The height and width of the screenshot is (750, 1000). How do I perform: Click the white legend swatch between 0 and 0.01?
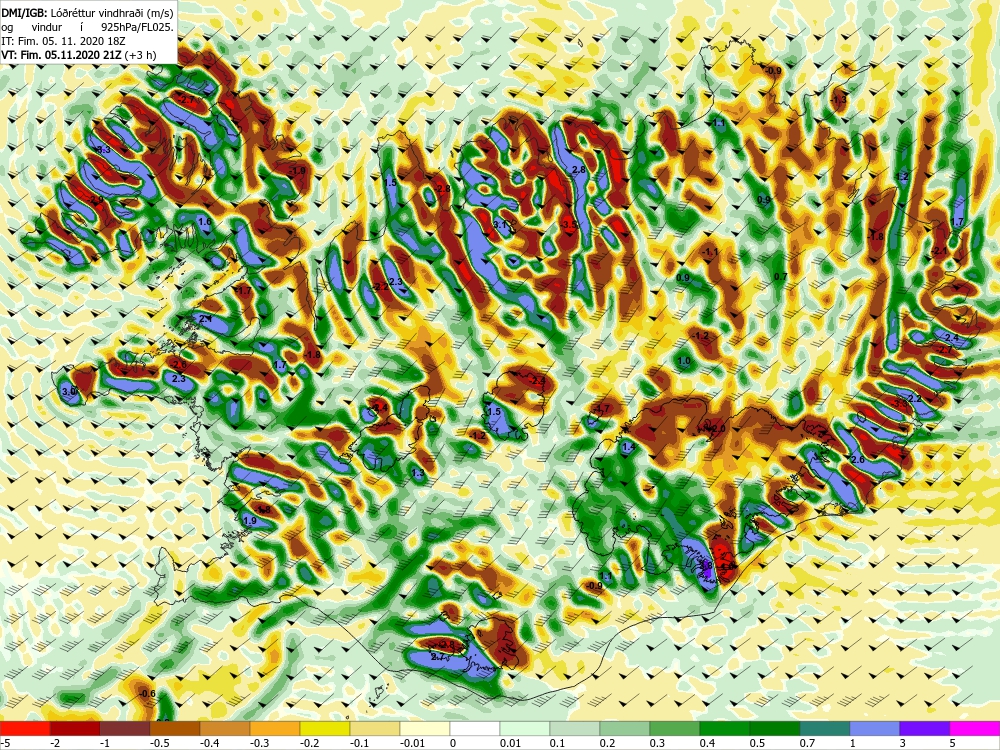point(475,728)
